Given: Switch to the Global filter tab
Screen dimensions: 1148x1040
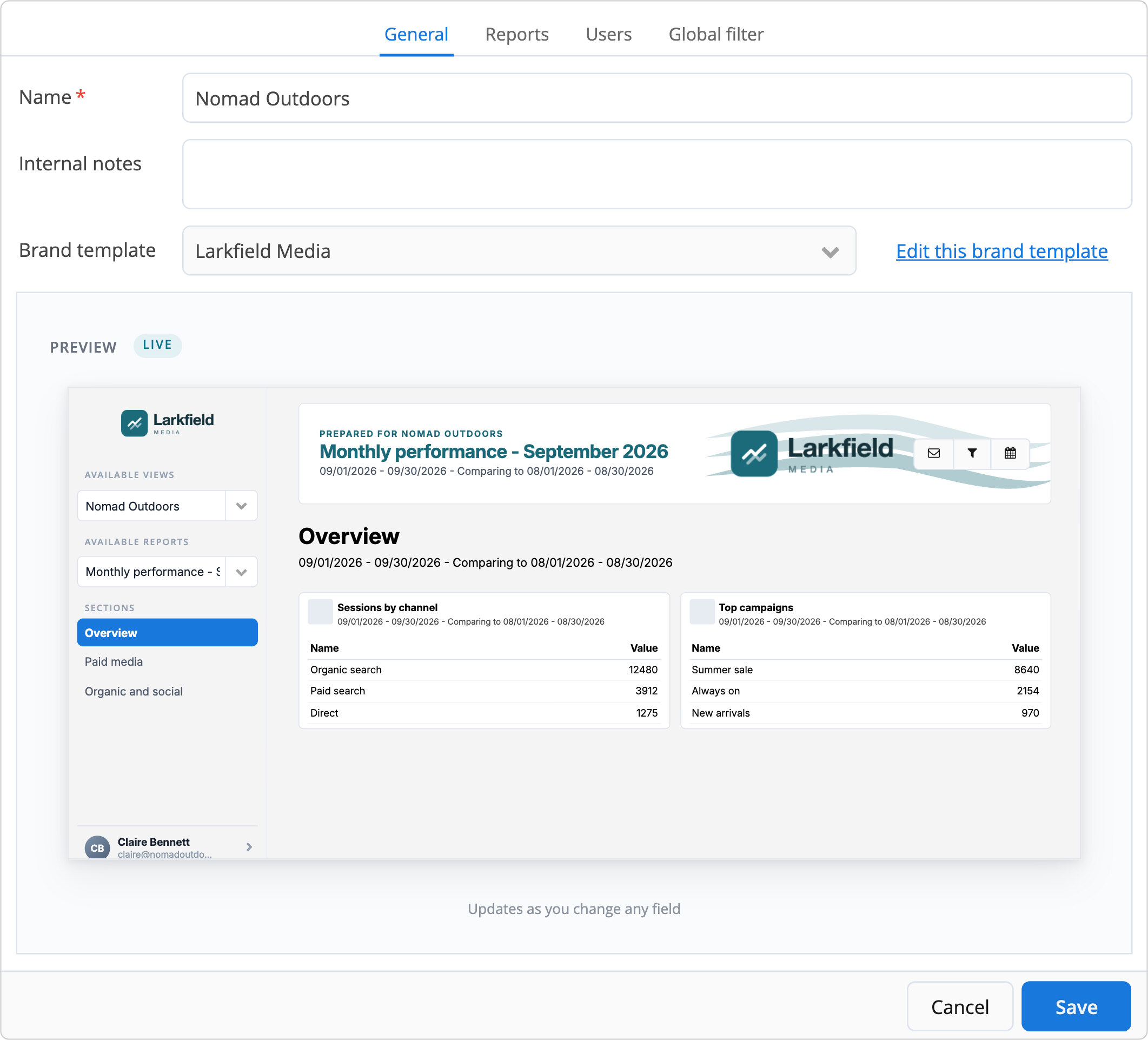Looking at the screenshot, I should pyautogui.click(x=716, y=34).
